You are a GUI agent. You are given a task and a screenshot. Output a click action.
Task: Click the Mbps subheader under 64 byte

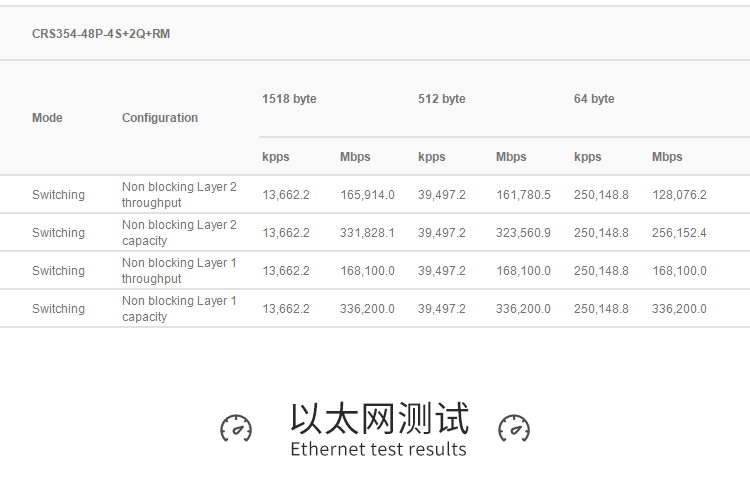coord(667,157)
